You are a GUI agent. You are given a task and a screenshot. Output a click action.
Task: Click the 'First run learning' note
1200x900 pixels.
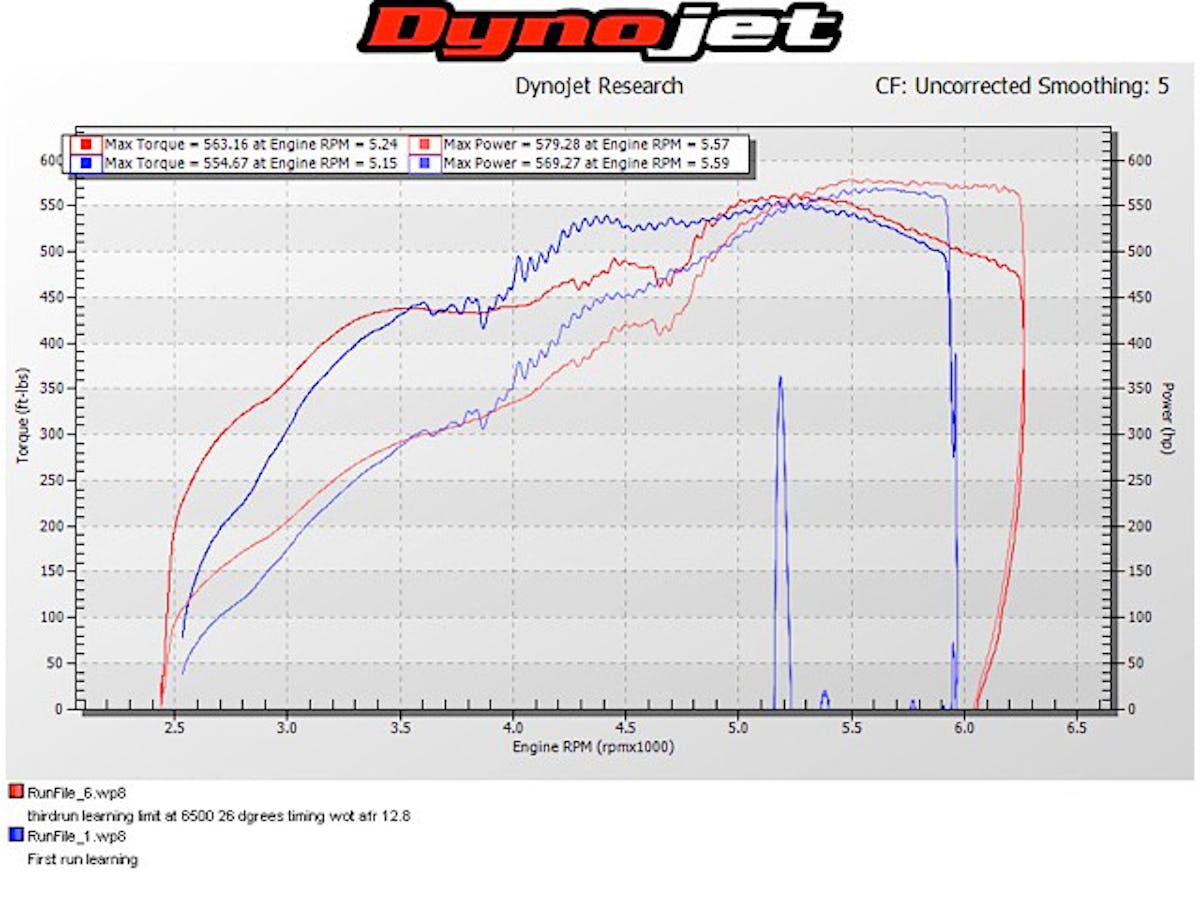pos(82,859)
